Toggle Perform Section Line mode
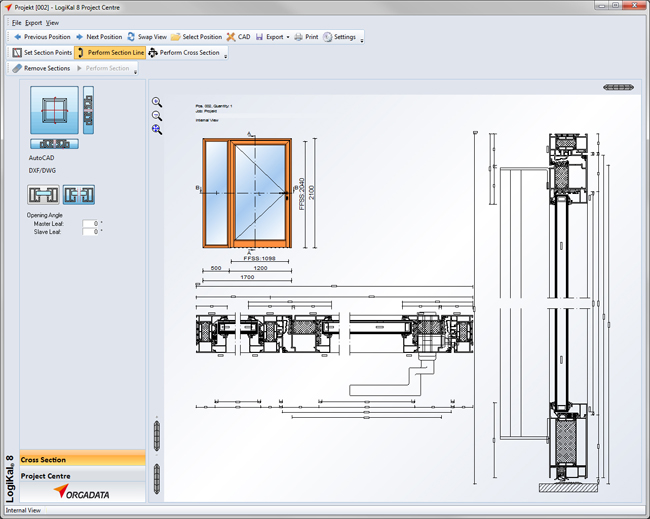650x519 pixels. [110, 53]
